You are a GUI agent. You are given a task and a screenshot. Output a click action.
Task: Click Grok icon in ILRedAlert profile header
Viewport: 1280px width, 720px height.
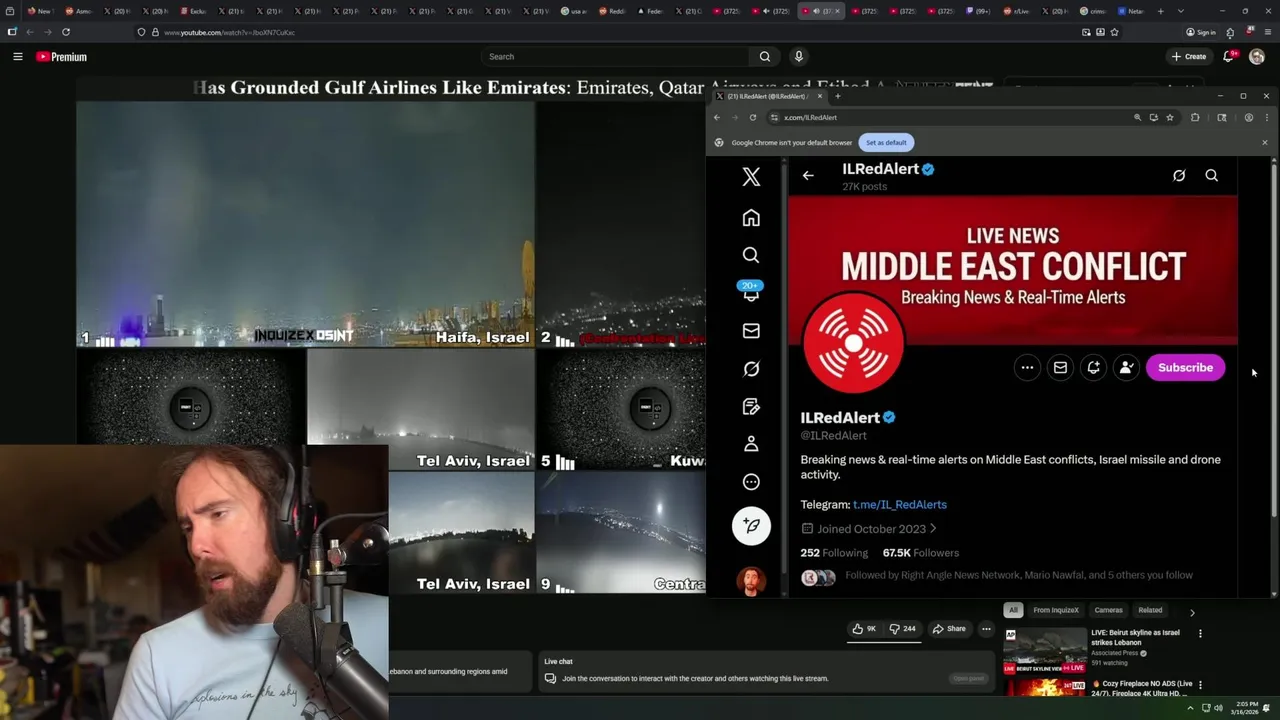(1179, 176)
